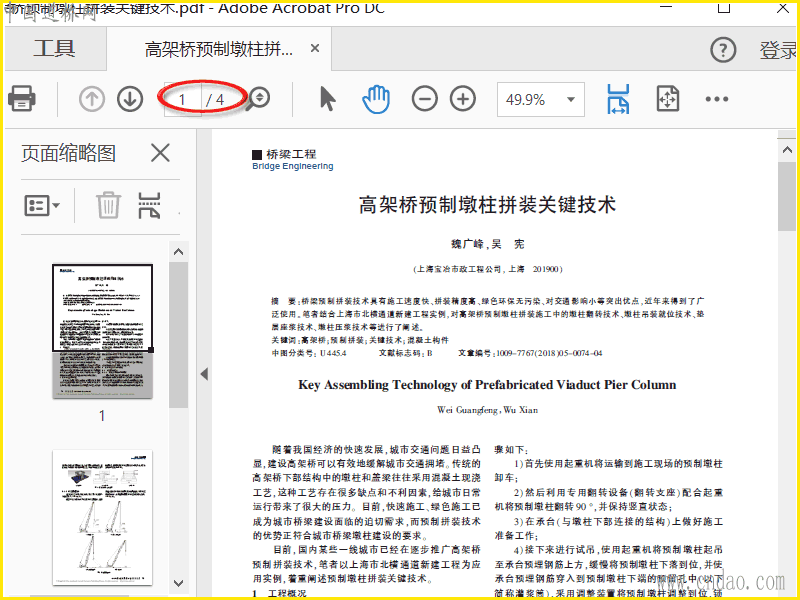Go to the next page with the down arrow
The width and height of the screenshot is (800, 600).
click(x=130, y=99)
